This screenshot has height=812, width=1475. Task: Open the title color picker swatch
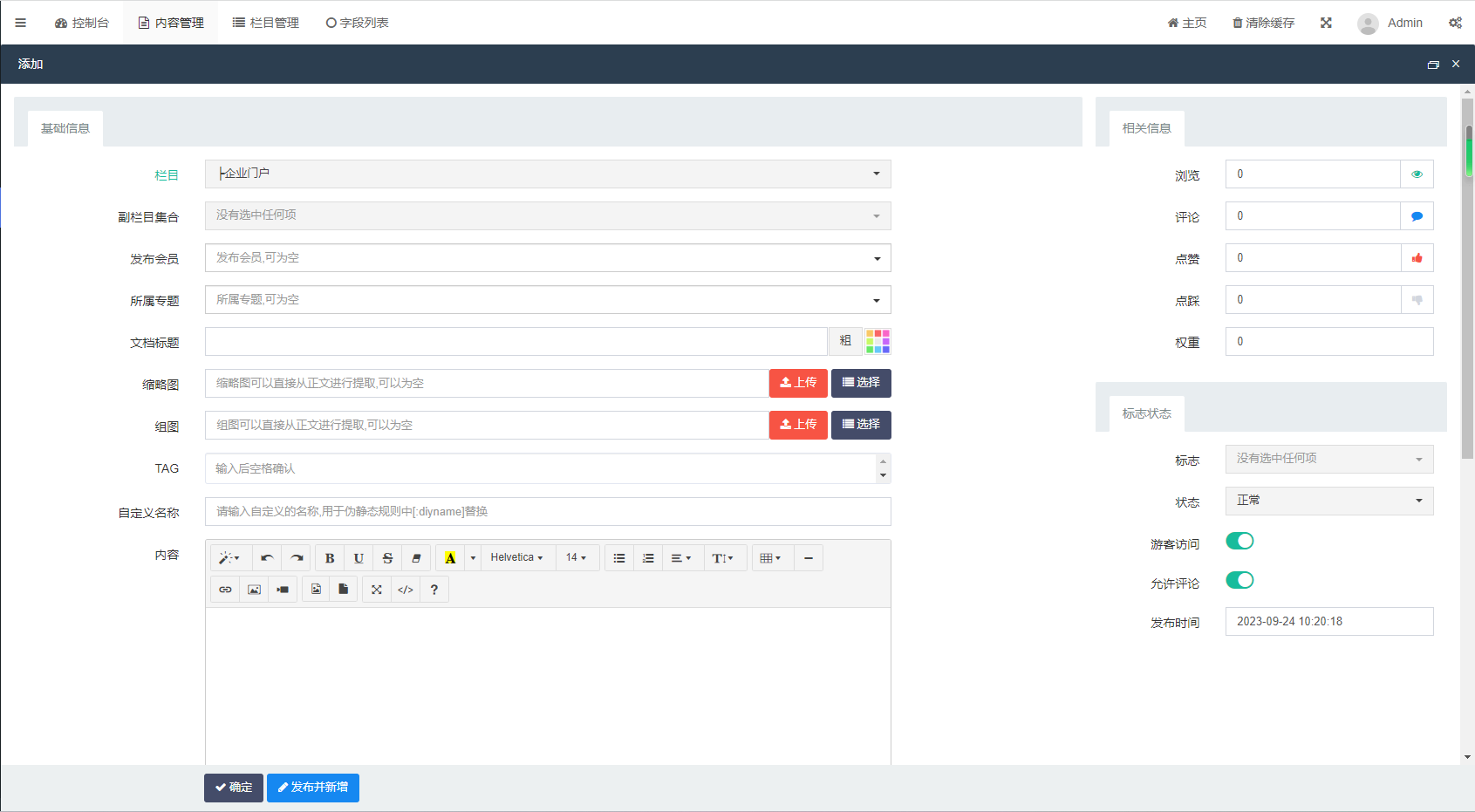click(877, 341)
